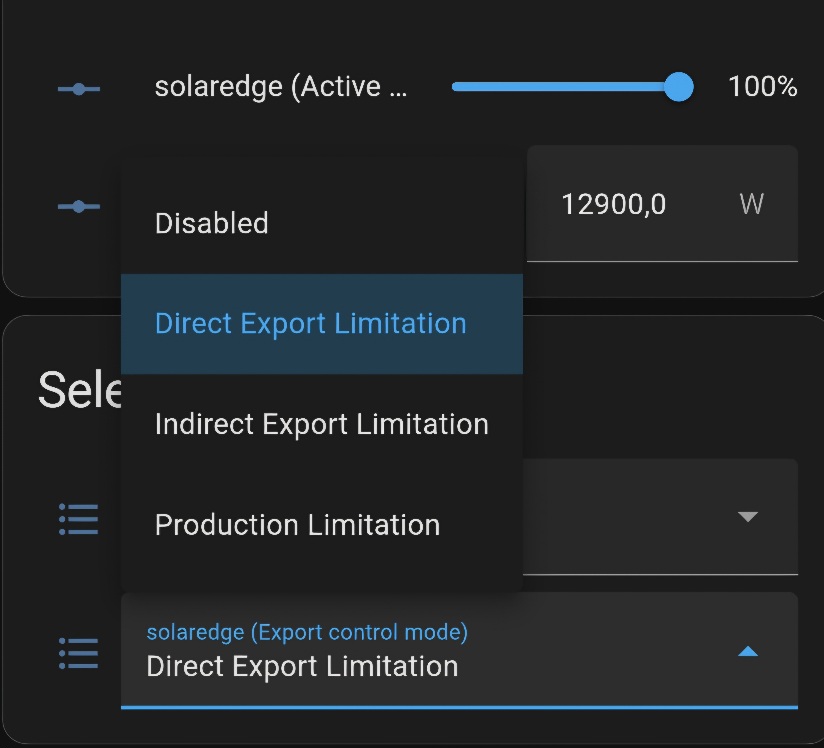The width and height of the screenshot is (824, 748).
Task: Collapse the Export control mode dropdown arrow
Action: pyautogui.click(x=748, y=652)
